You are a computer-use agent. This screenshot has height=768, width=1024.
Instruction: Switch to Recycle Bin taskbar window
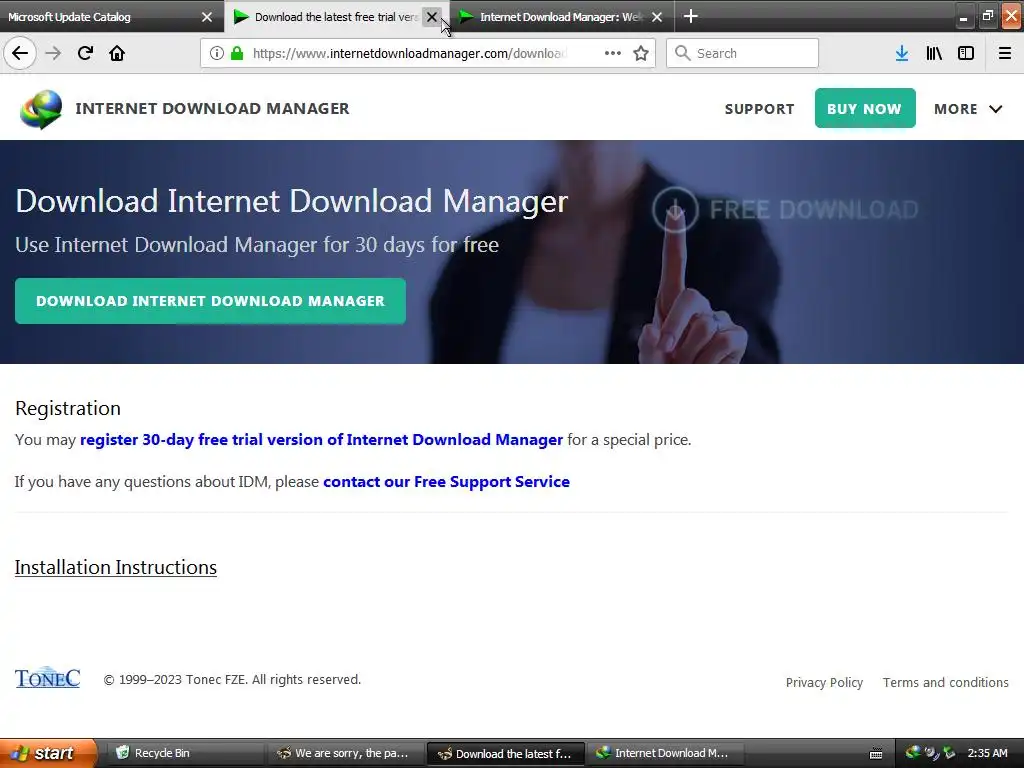pos(185,753)
